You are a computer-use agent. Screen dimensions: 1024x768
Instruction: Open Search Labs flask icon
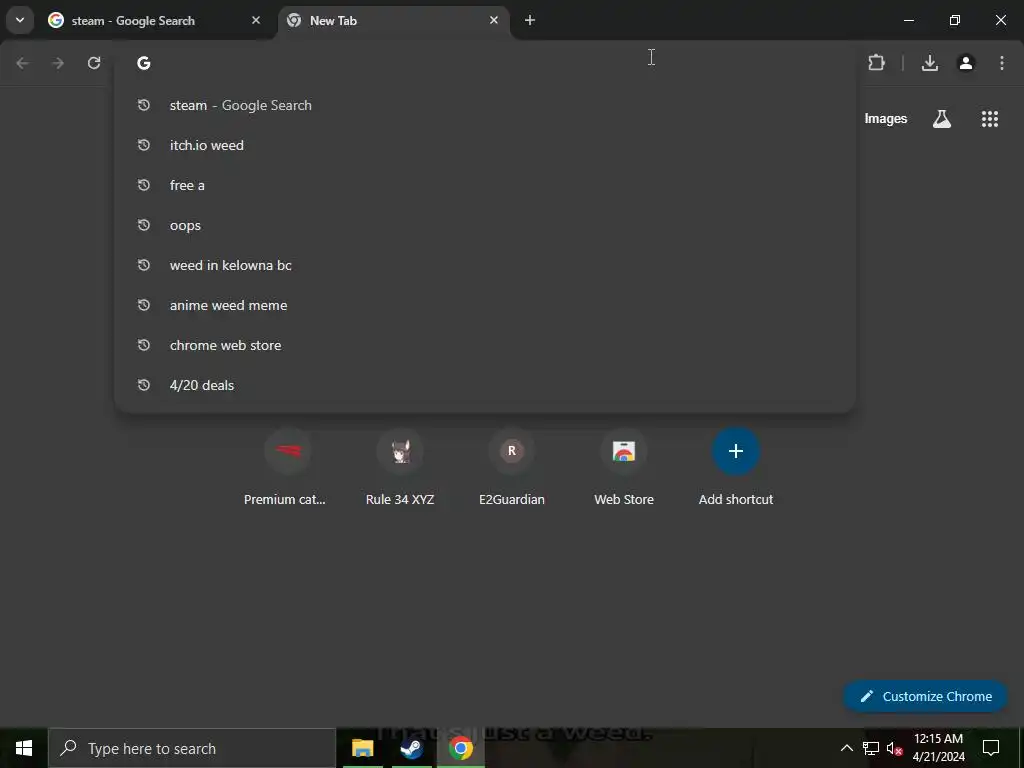[942, 119]
